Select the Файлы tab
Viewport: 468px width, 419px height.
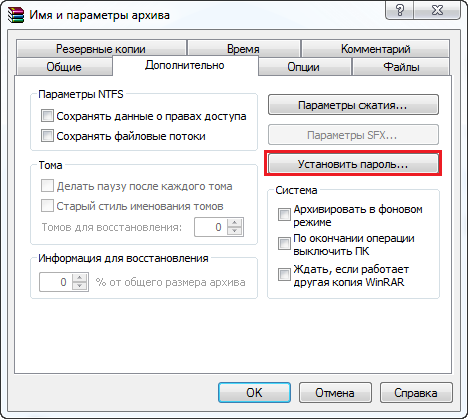(401, 67)
